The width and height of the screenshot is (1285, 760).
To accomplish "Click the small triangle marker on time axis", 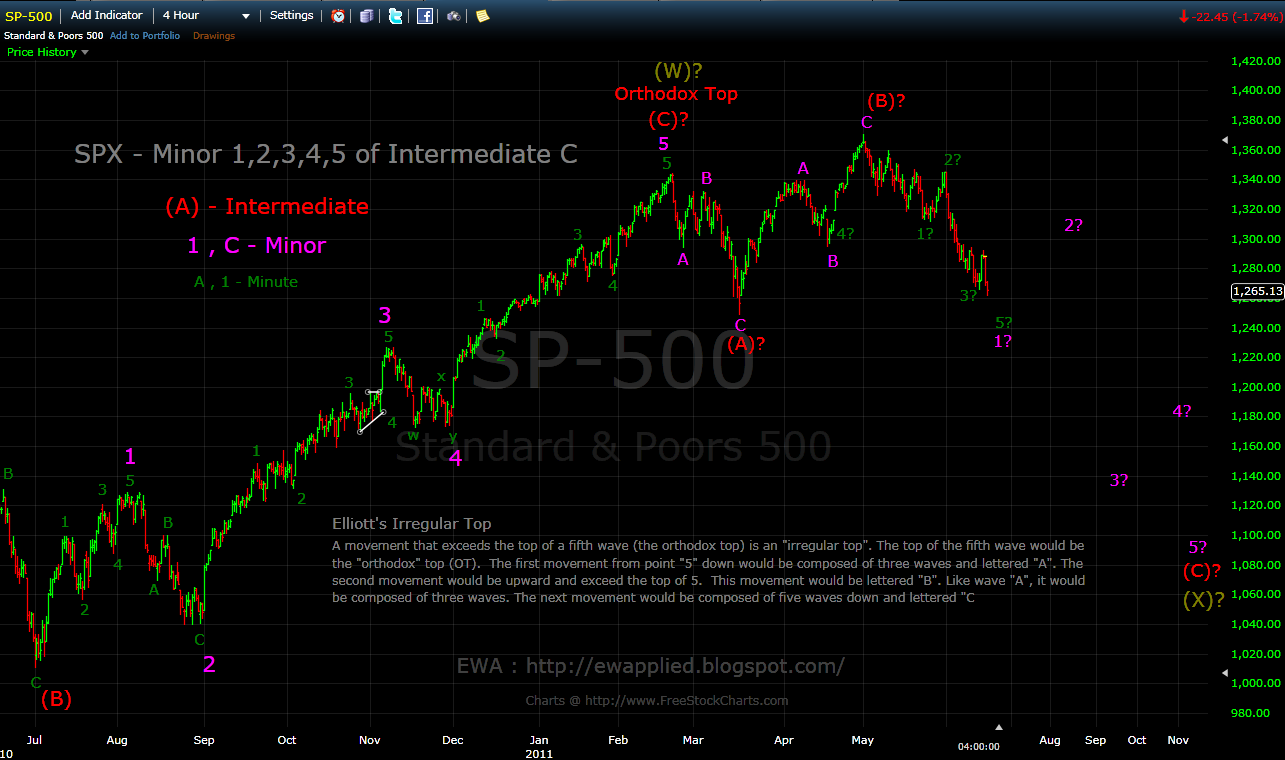I will tap(998, 726).
